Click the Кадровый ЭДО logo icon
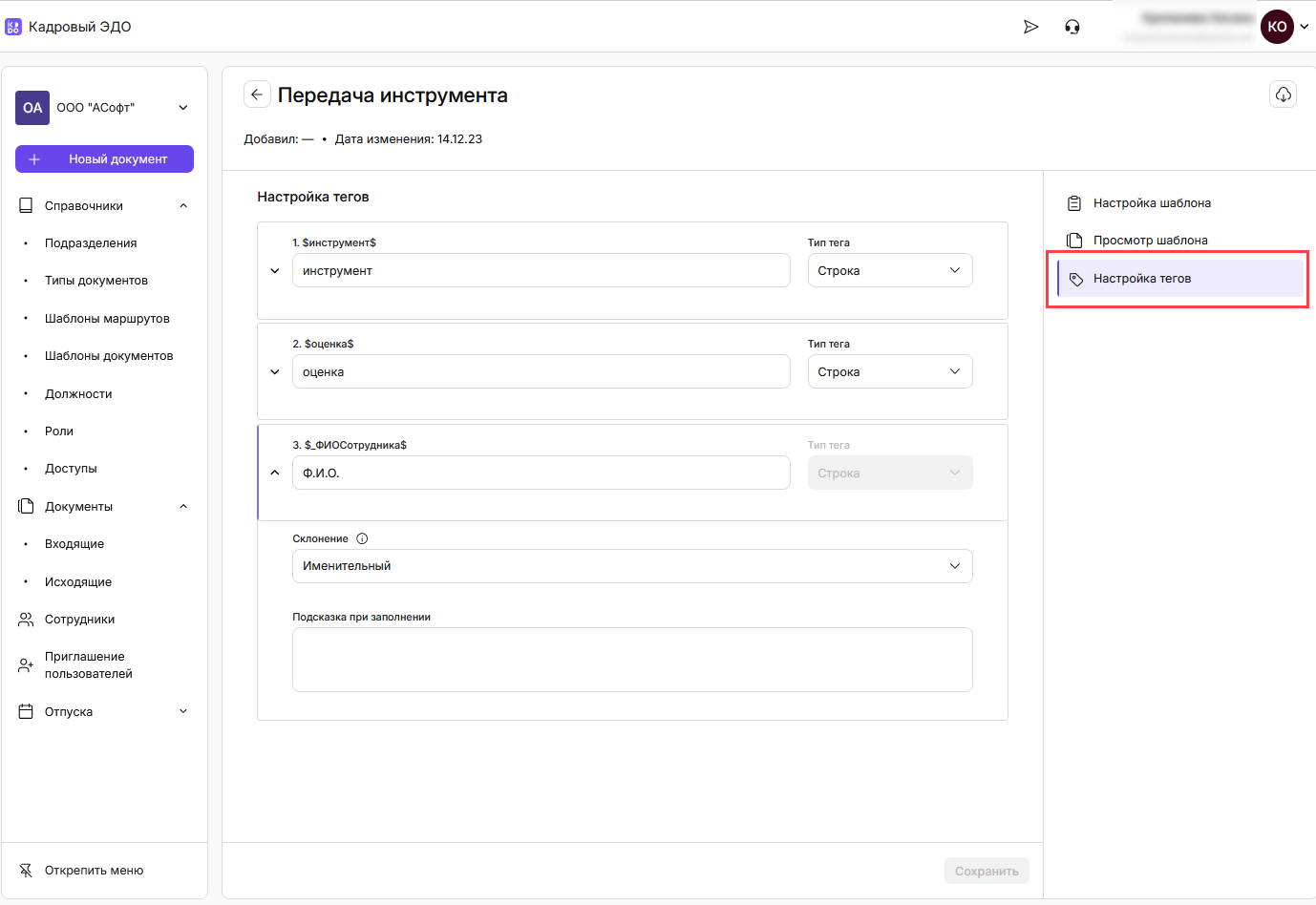 (x=13, y=27)
